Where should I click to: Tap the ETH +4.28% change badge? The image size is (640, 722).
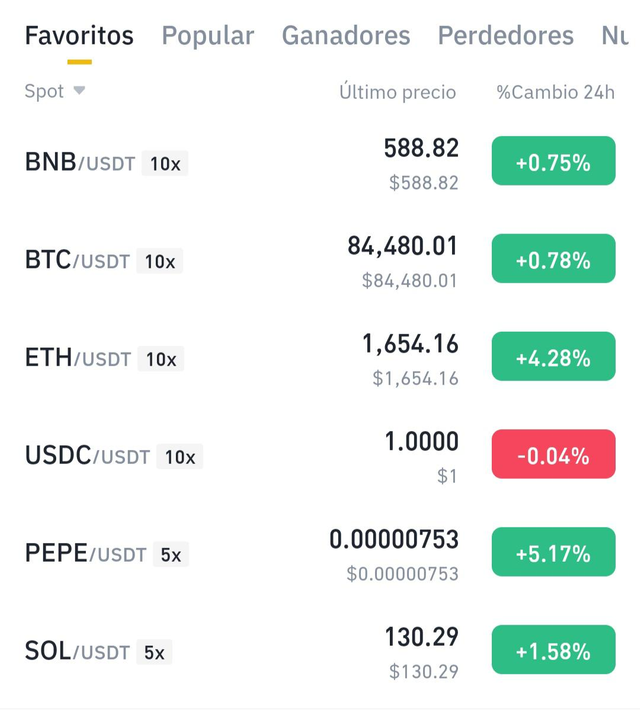tap(553, 356)
